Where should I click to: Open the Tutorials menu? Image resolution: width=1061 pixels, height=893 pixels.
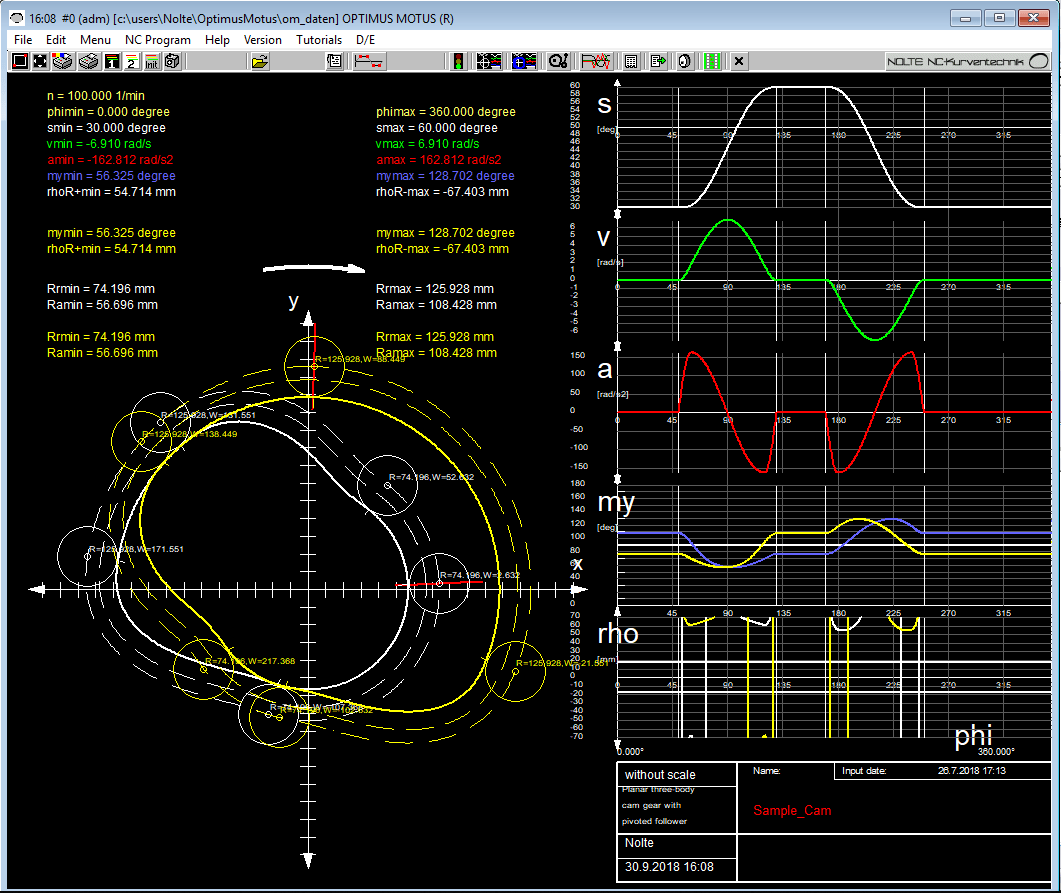pyautogui.click(x=319, y=40)
